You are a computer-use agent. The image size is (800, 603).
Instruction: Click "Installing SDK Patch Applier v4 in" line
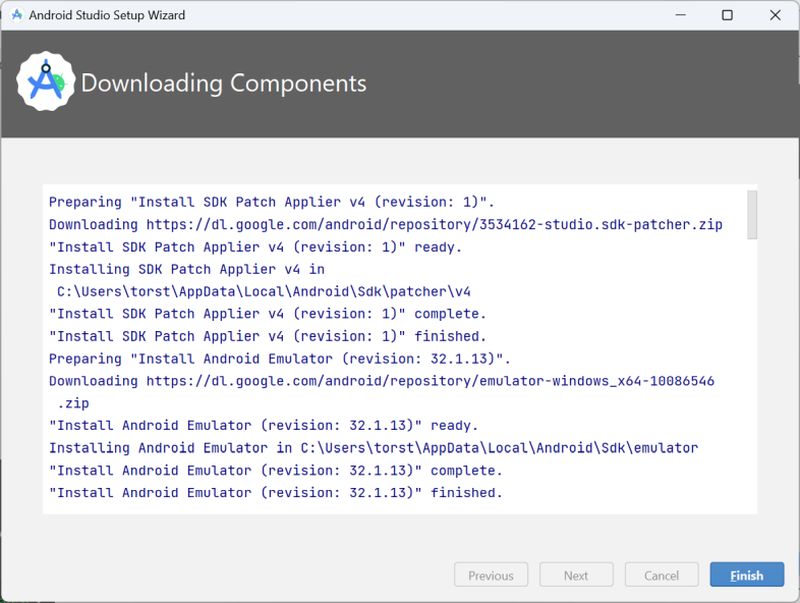187,269
